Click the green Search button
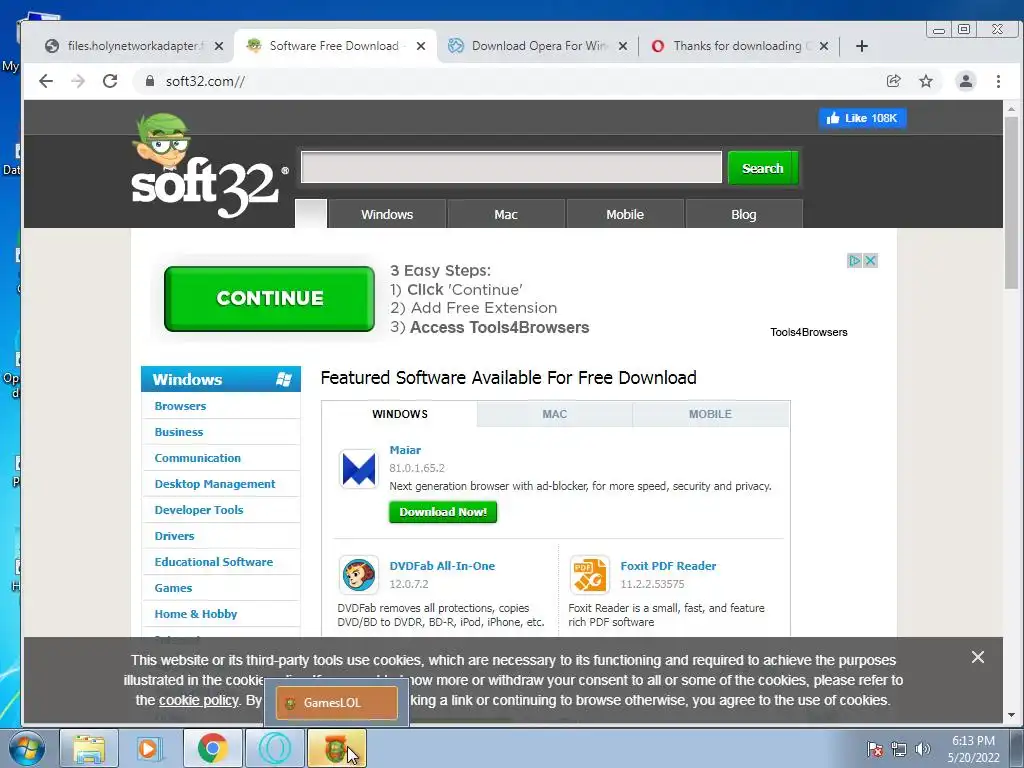The height and width of the screenshot is (768, 1024). coord(762,168)
